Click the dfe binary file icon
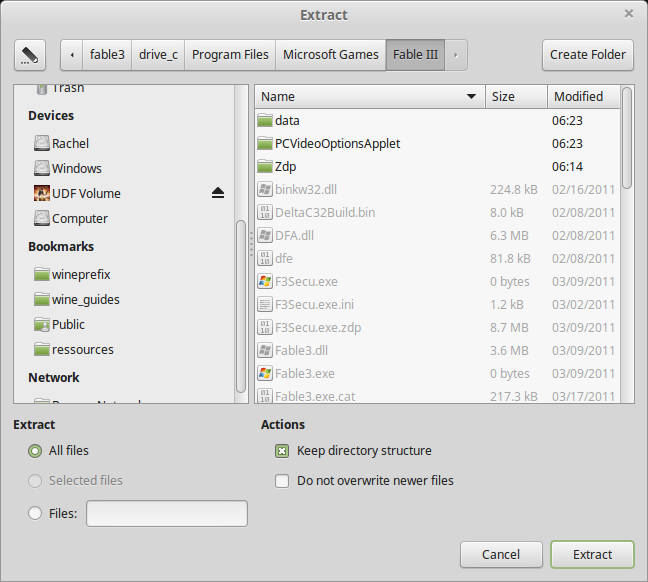The height and width of the screenshot is (582, 648). (264, 258)
